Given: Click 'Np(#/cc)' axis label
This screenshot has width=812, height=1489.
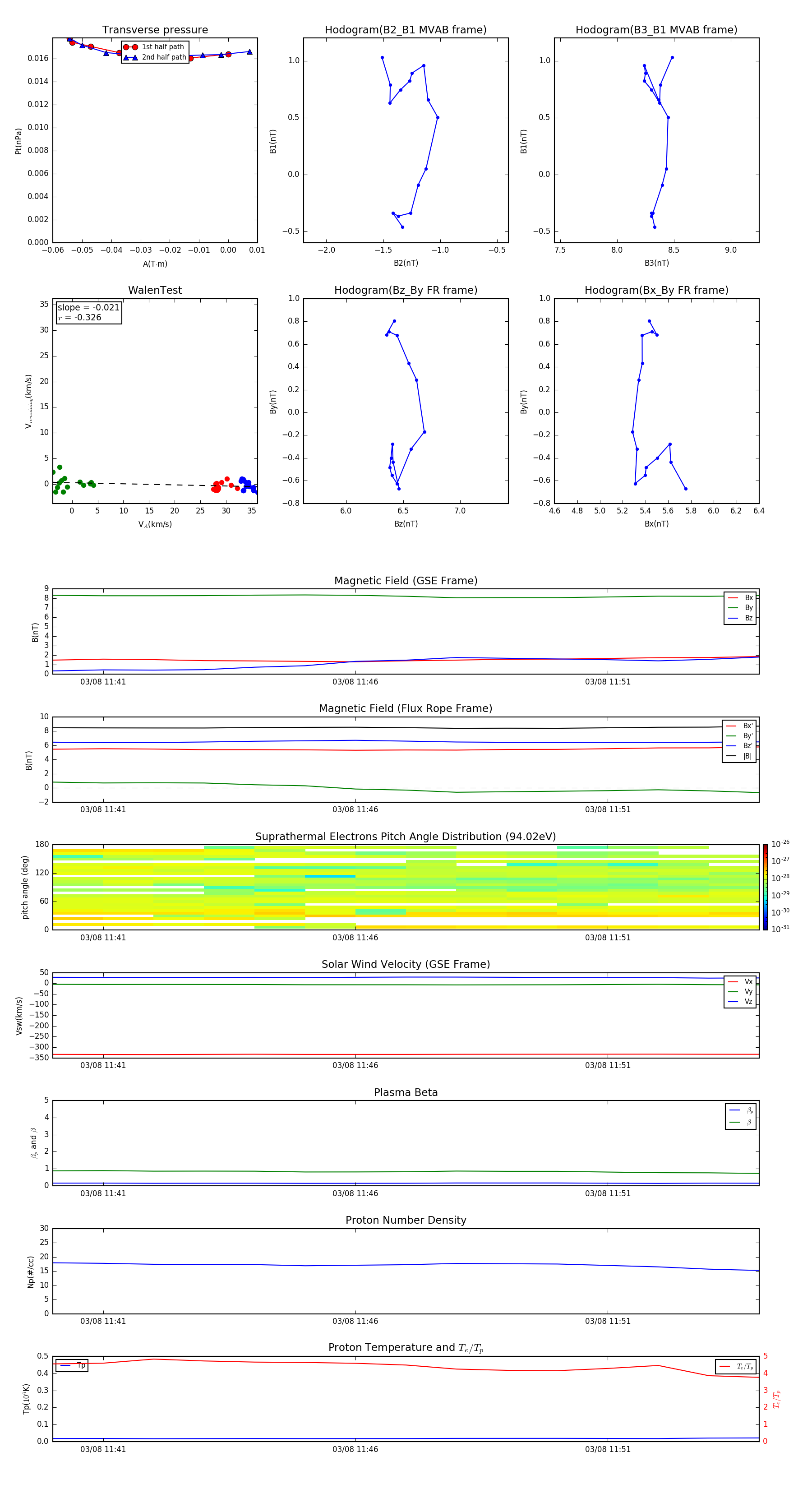Looking at the screenshot, I should (x=31, y=1271).
